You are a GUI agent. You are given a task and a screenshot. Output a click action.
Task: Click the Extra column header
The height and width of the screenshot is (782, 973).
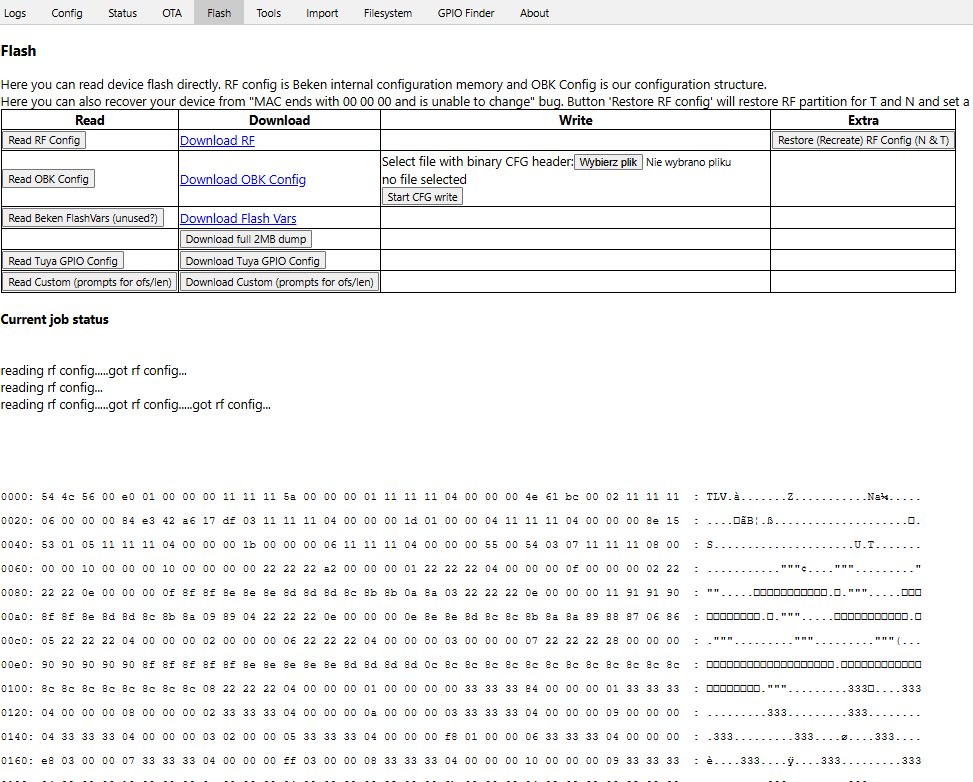(x=863, y=120)
